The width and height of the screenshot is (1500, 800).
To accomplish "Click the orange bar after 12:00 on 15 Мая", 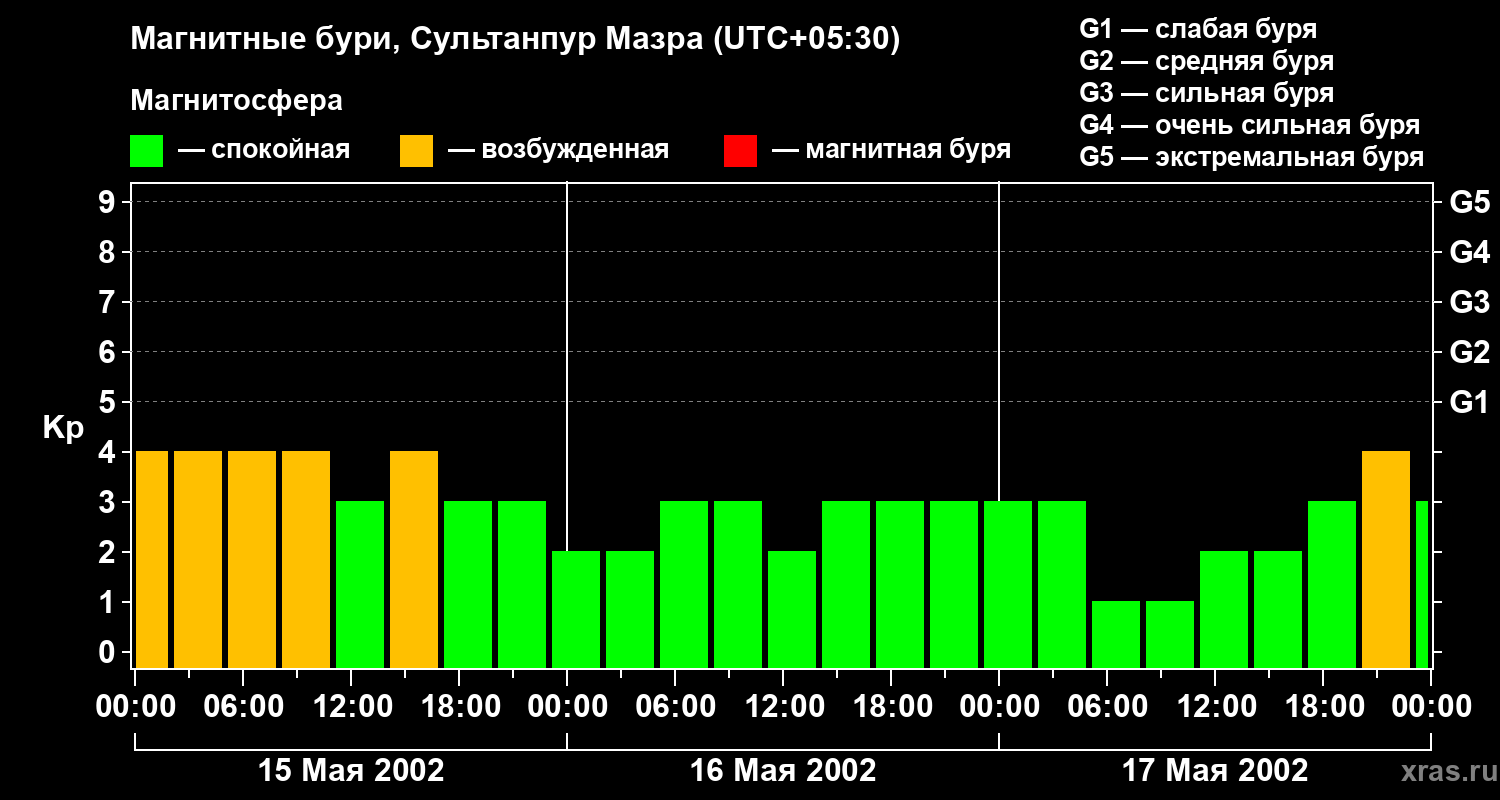I will 414,559.
